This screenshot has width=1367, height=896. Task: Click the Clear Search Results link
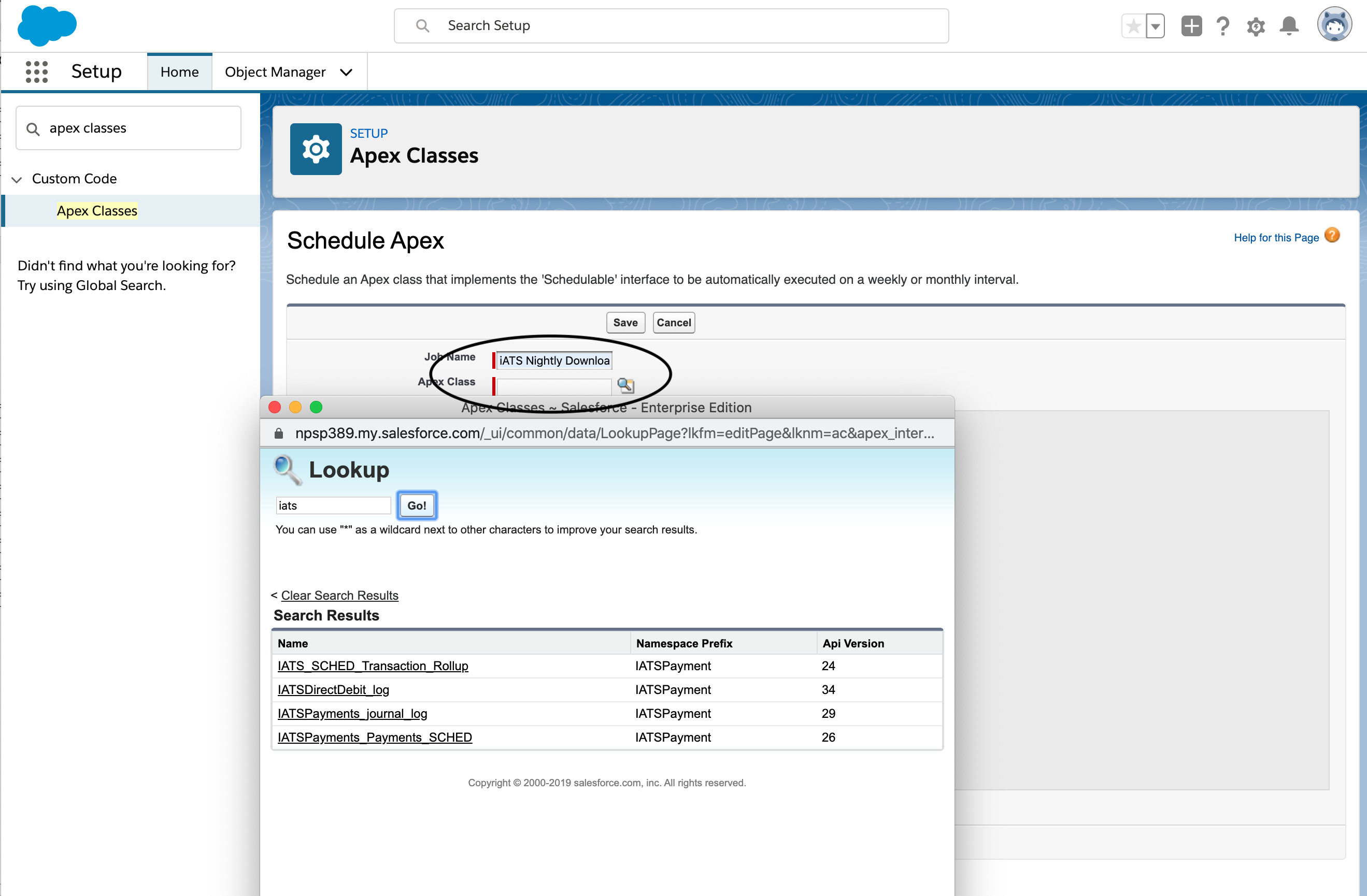click(339, 595)
